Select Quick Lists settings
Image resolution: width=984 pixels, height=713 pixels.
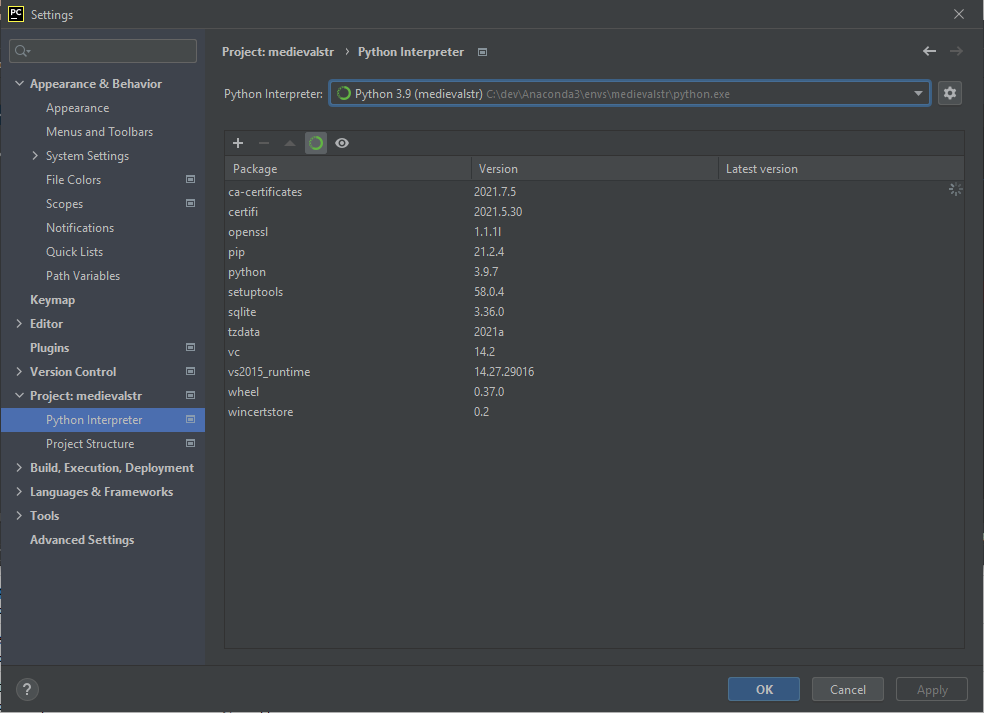coord(74,251)
